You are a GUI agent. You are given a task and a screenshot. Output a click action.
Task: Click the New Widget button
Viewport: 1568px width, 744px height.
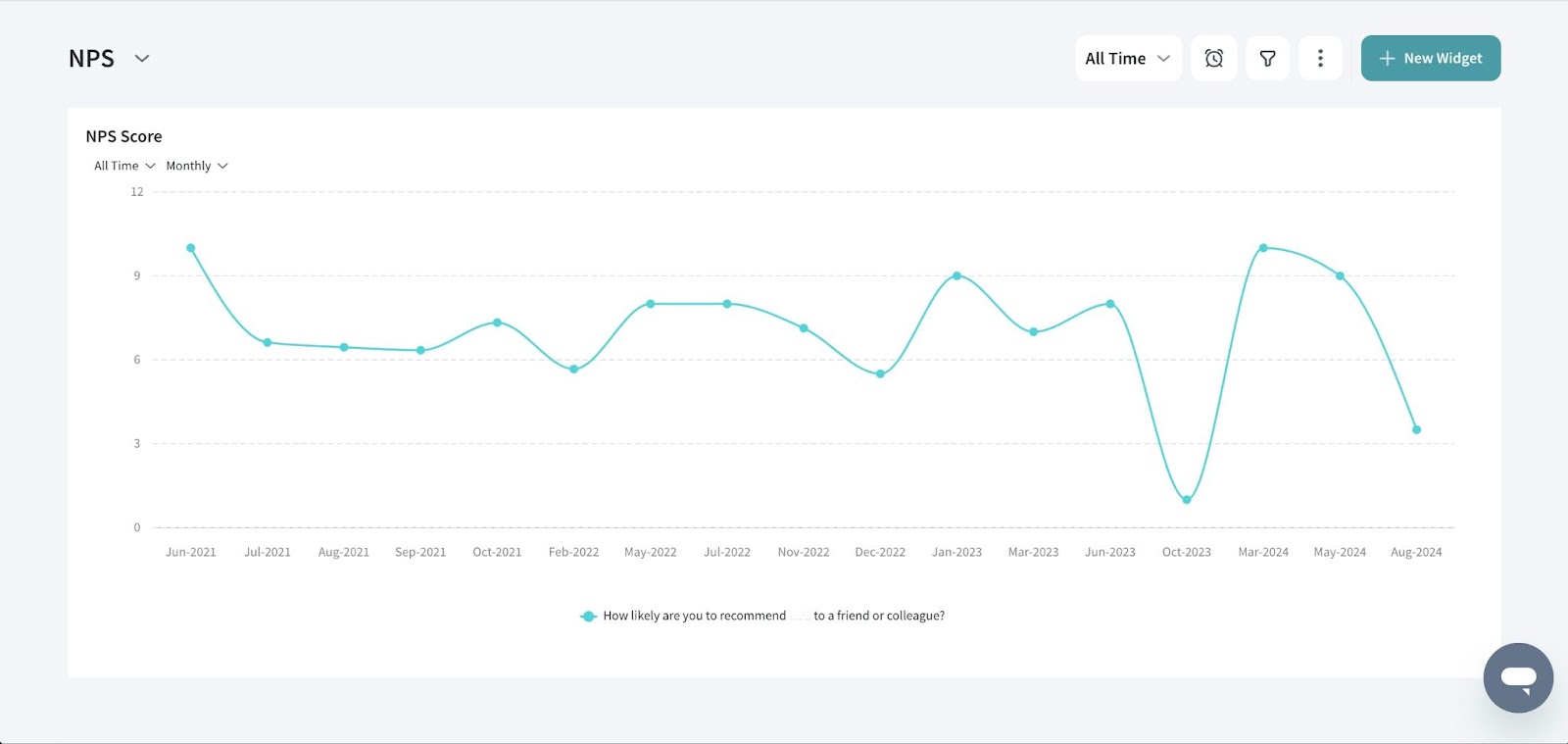coord(1430,59)
